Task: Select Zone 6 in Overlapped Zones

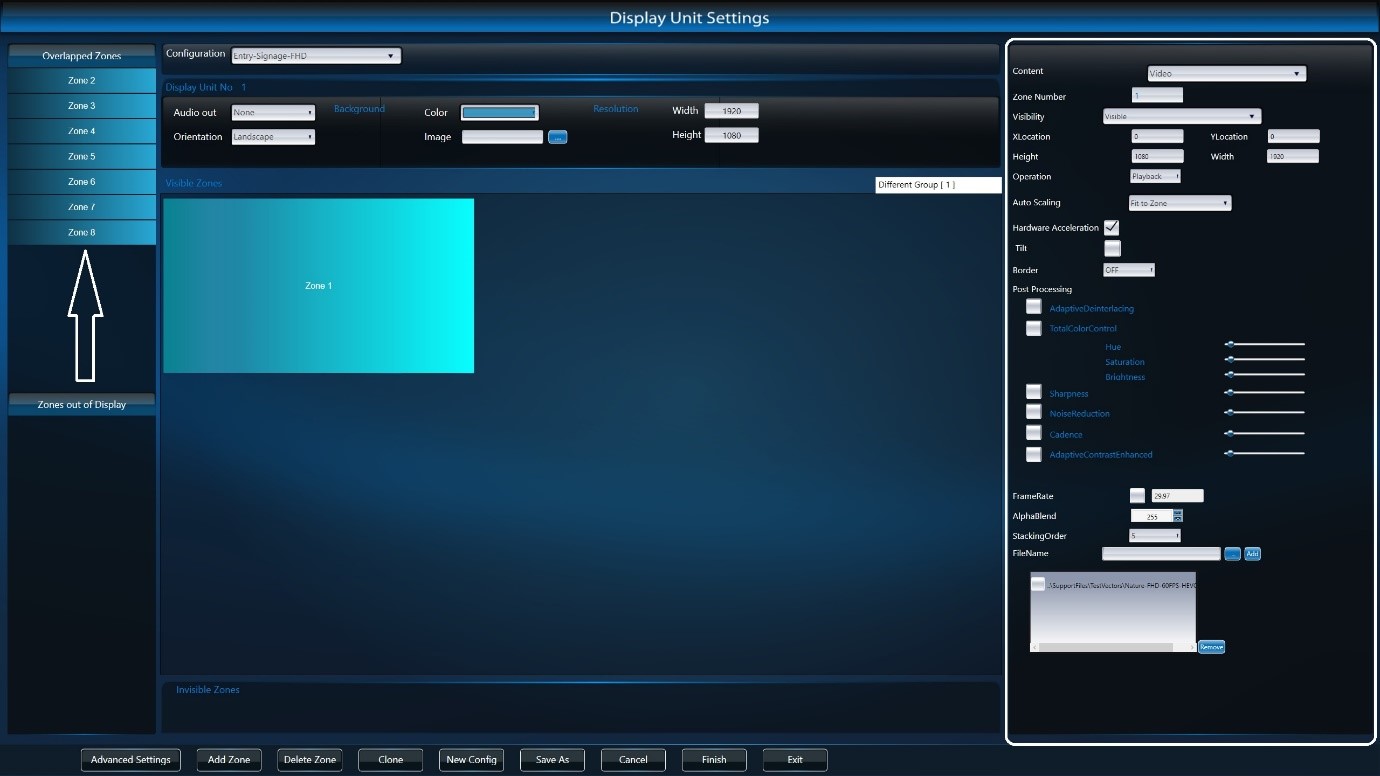Action: point(82,182)
